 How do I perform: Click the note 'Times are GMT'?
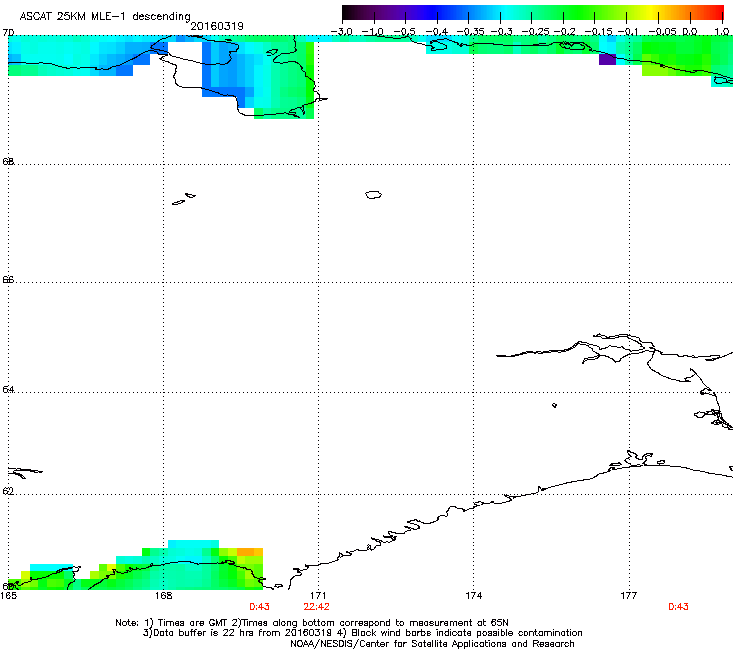point(193,623)
